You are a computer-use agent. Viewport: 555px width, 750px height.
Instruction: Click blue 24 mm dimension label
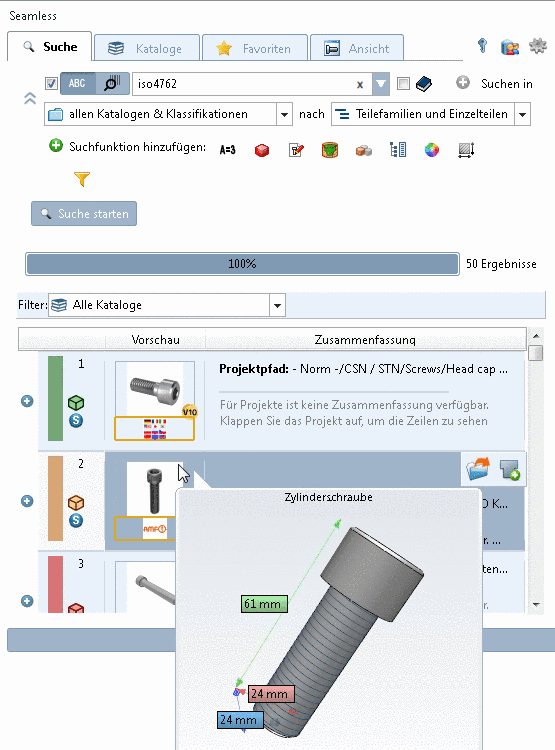click(240, 719)
